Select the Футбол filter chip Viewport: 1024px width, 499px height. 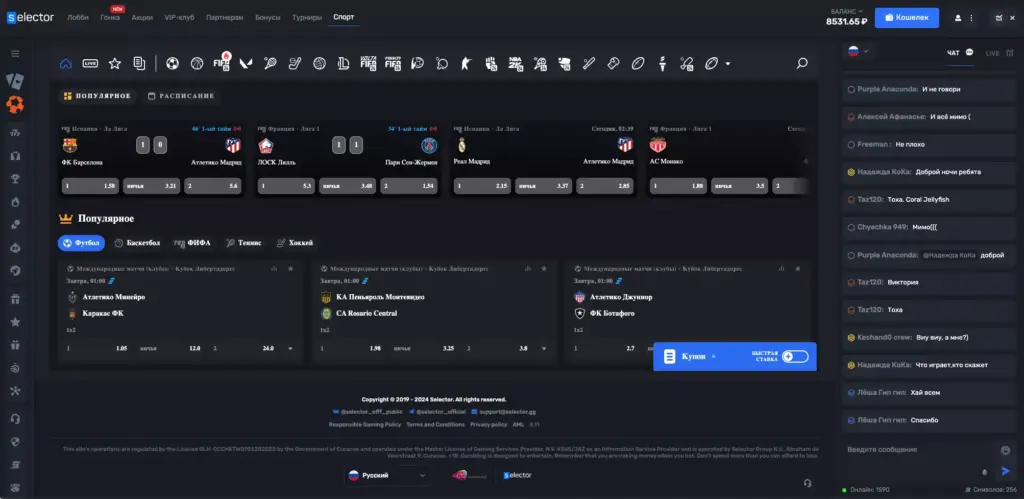[81, 243]
